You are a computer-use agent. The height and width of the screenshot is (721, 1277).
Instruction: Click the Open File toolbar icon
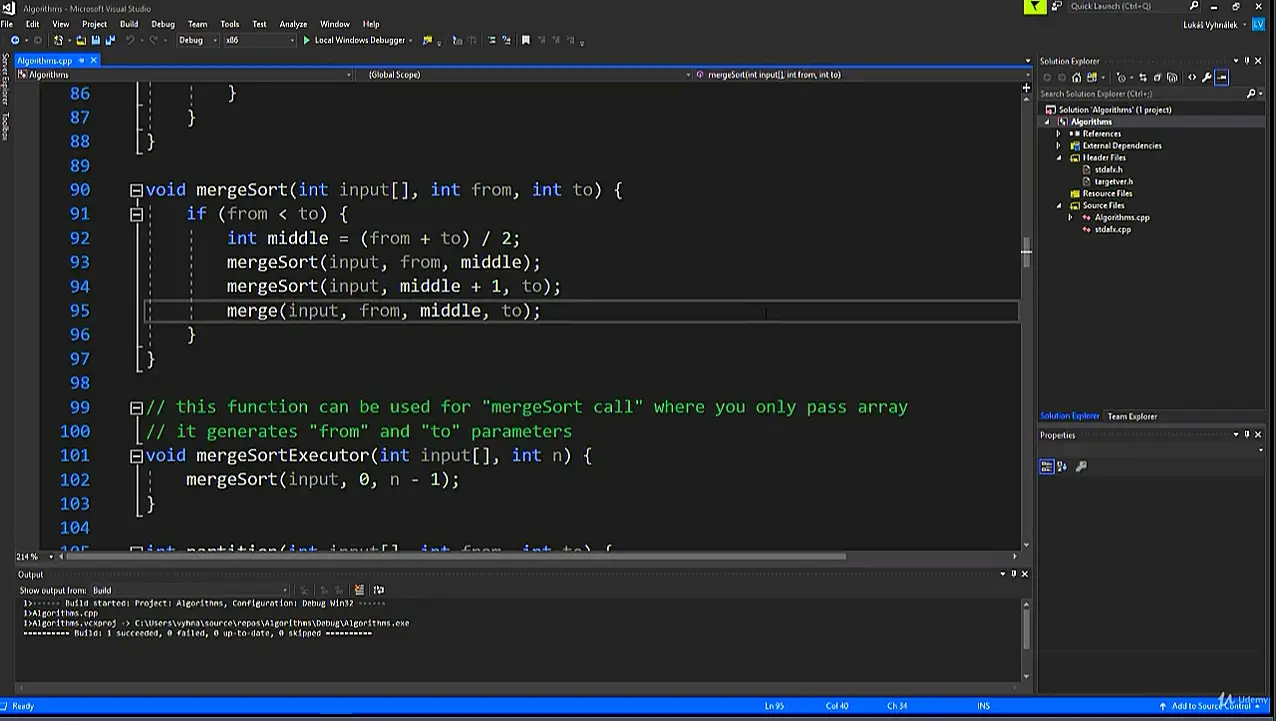coord(81,40)
